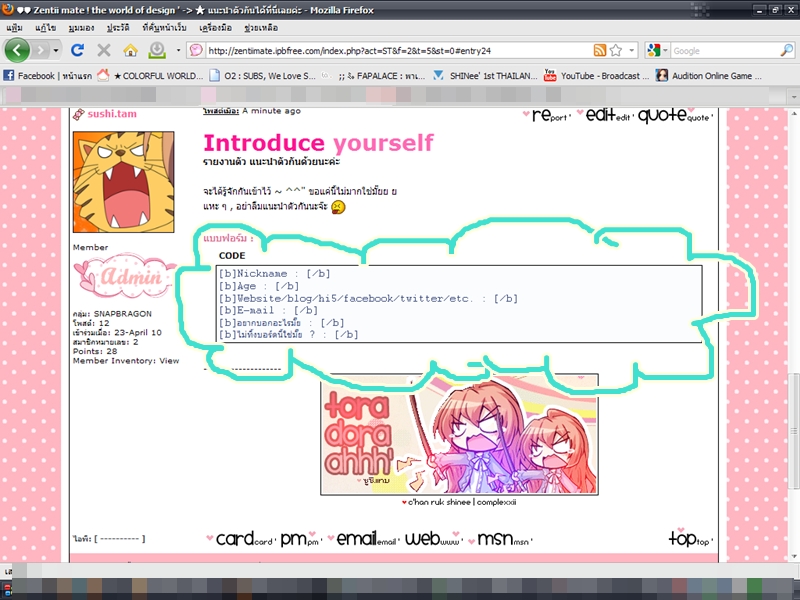Screen dimensions: 800x600
Task: Open the มุมมอง (View) menu
Action: click(81, 28)
